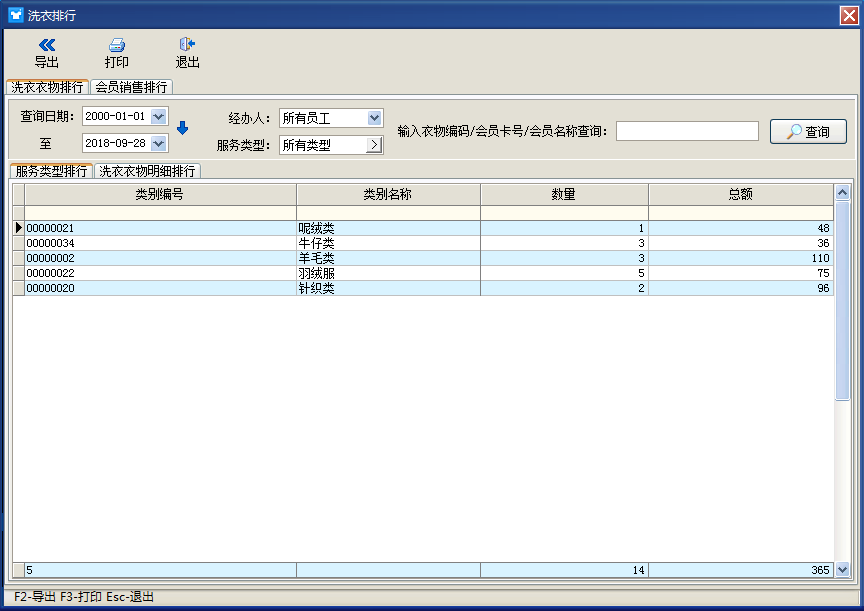Click the Exit (退出) toolbar icon

[x=187, y=45]
